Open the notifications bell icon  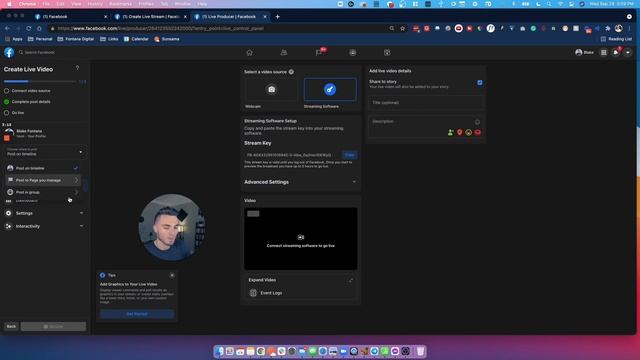(616, 52)
